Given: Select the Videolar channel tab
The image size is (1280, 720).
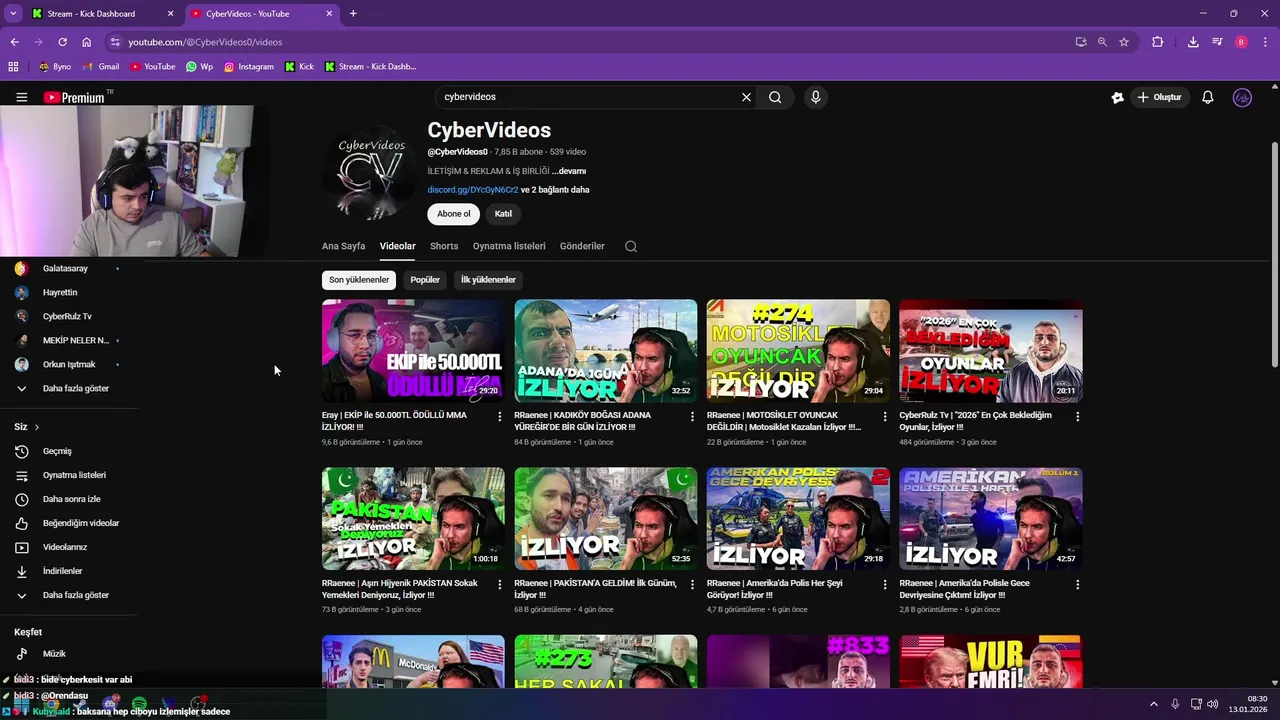Looking at the screenshot, I should pos(397,246).
